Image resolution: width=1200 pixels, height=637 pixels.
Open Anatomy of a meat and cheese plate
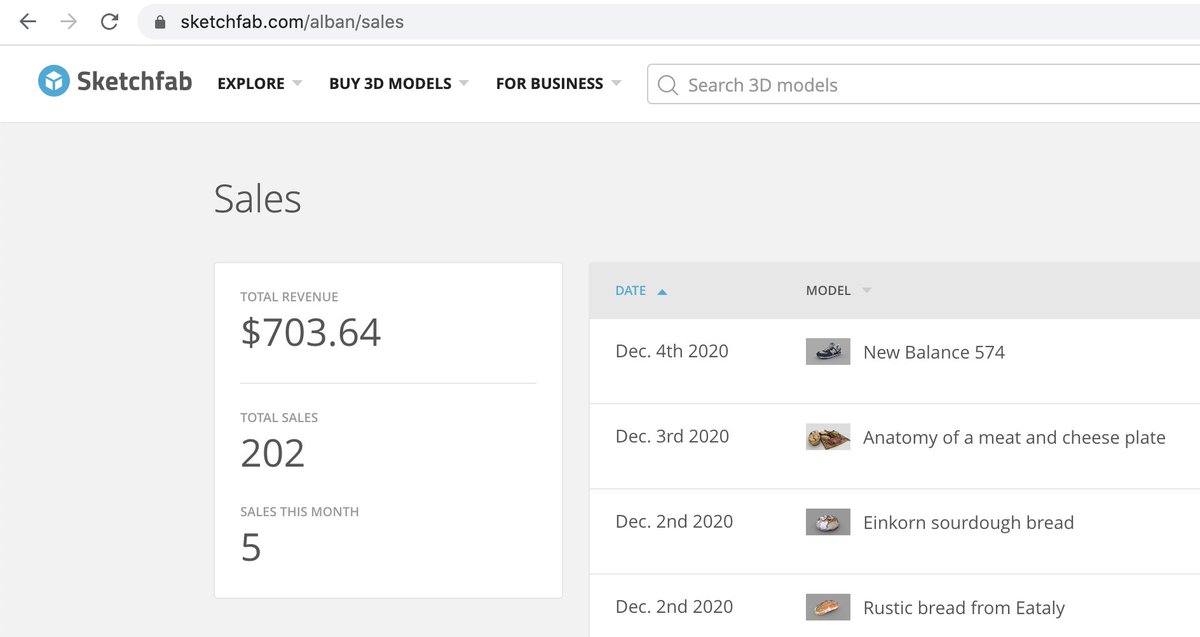[x=1014, y=437]
